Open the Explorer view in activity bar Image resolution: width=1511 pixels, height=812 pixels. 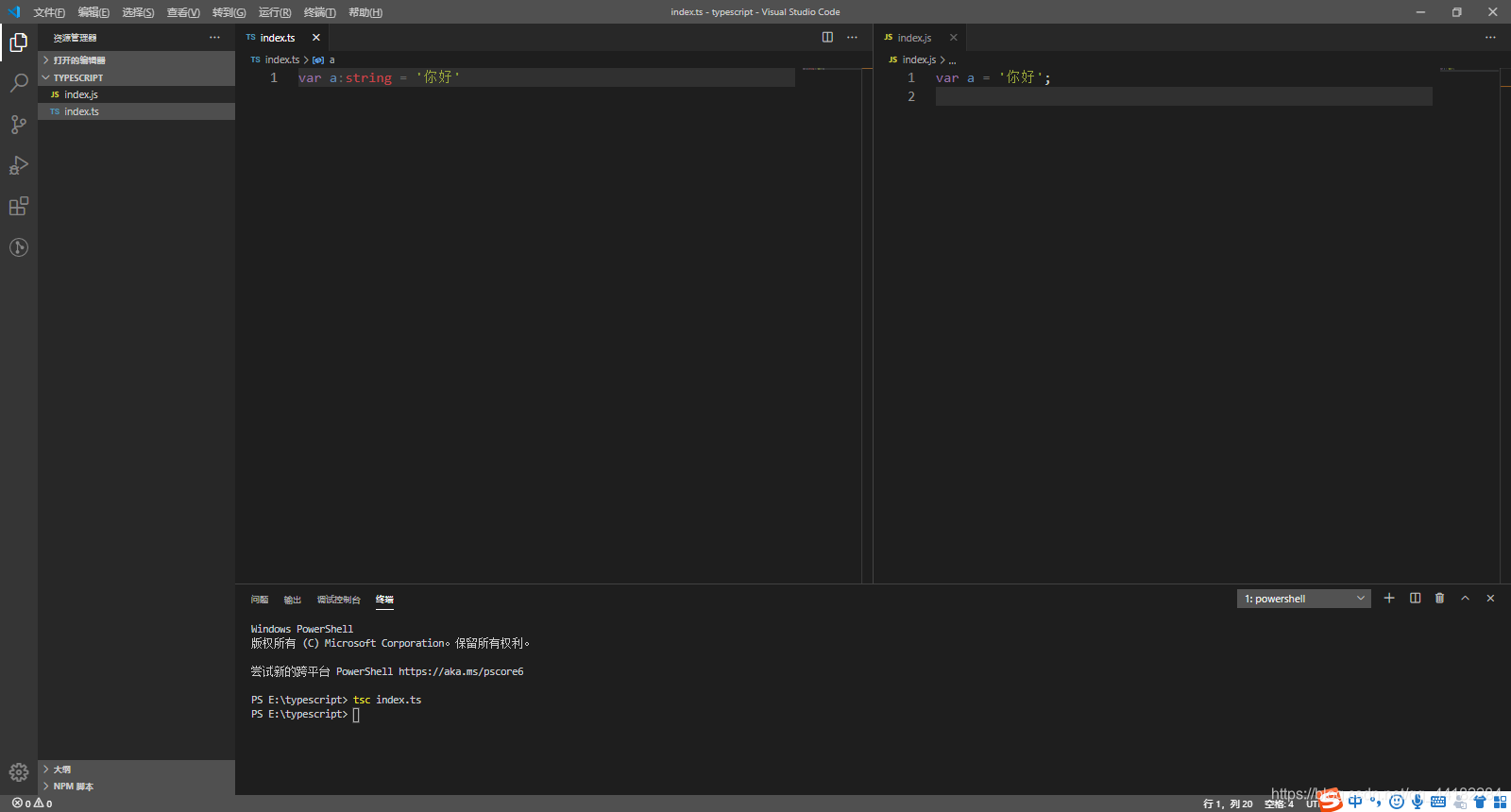coord(19,42)
